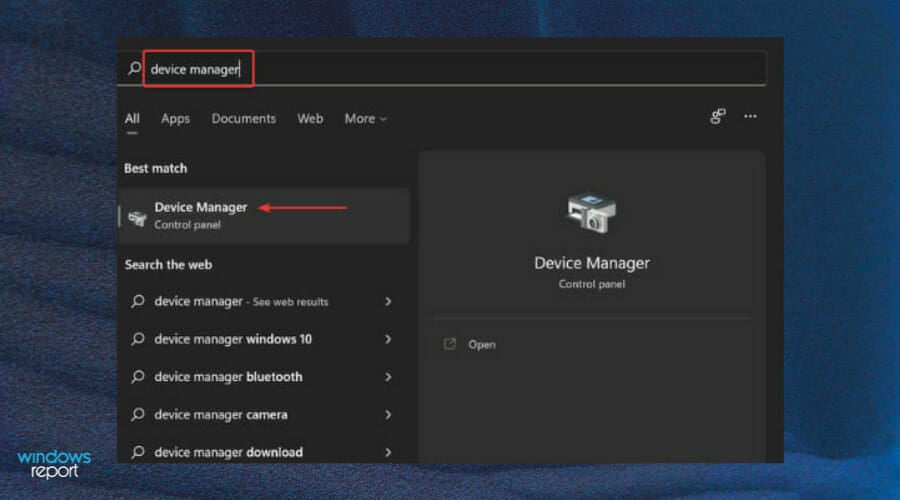
Task: Expand arrow for device manager windows 10
Action: [x=388, y=339]
